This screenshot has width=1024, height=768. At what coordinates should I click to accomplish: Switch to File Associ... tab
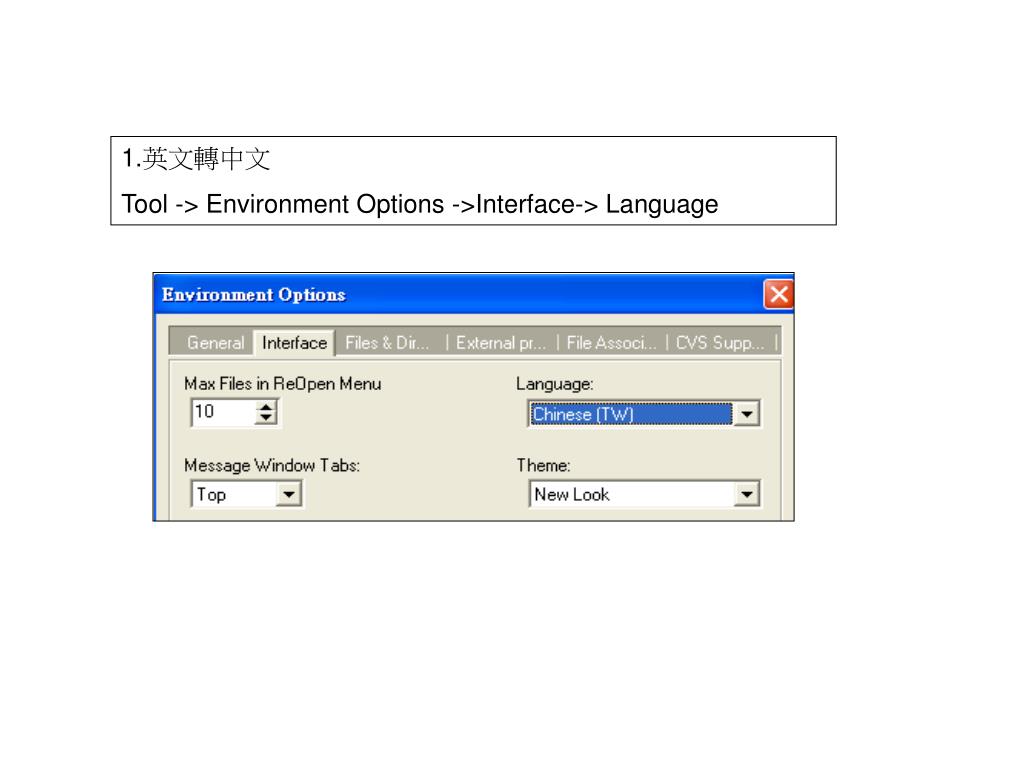click(611, 343)
